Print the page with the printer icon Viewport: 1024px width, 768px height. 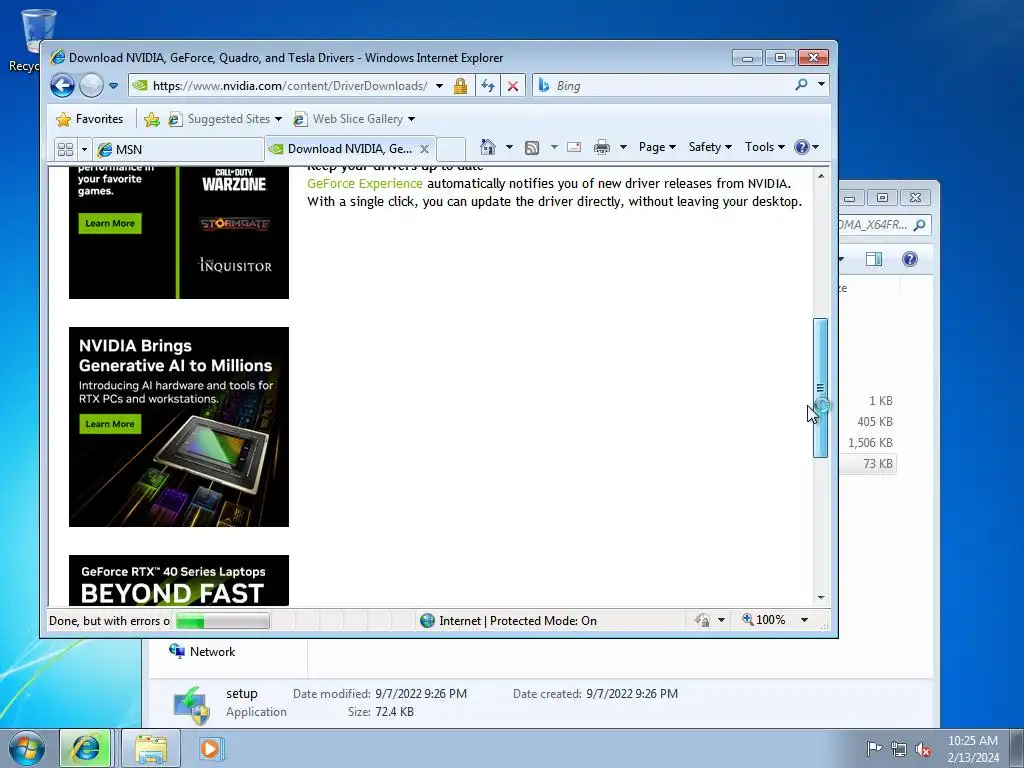click(x=601, y=147)
